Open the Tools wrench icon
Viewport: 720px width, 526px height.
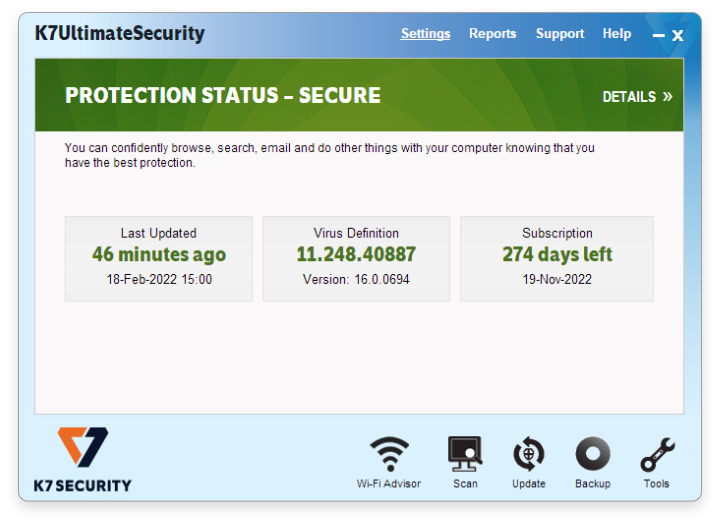(658, 454)
